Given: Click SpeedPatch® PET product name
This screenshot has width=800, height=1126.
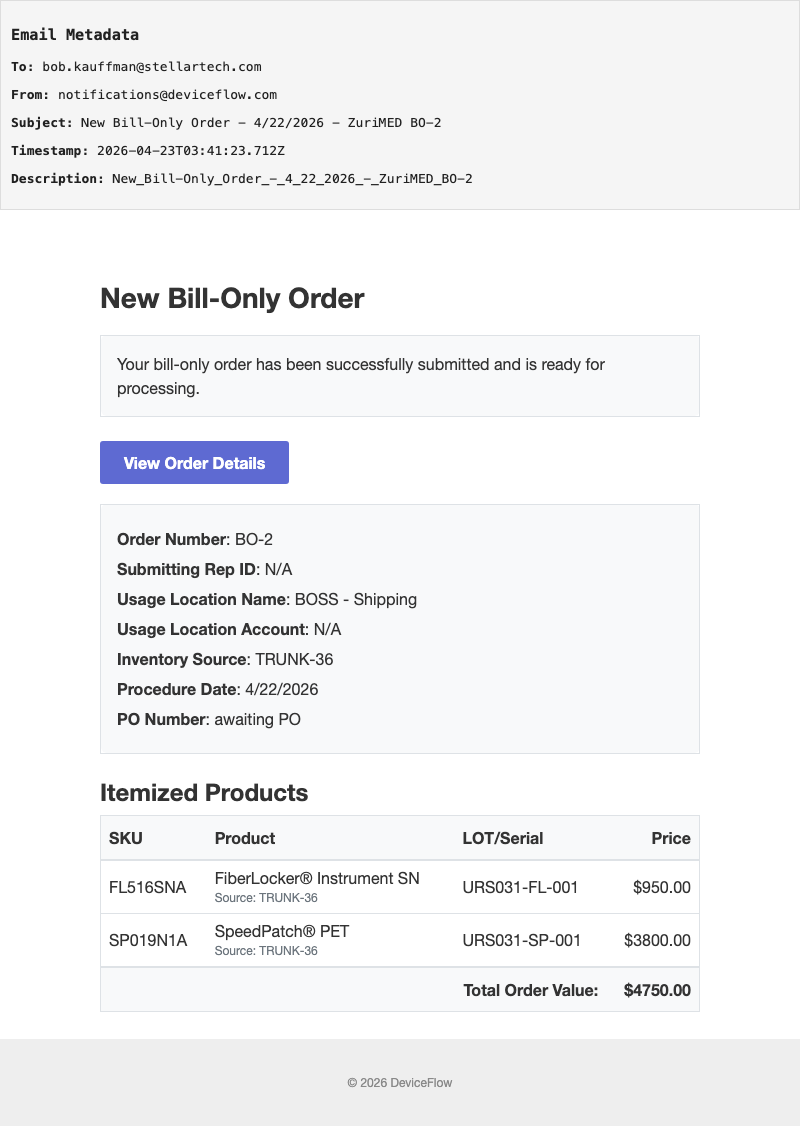Looking at the screenshot, I should pos(282,931).
